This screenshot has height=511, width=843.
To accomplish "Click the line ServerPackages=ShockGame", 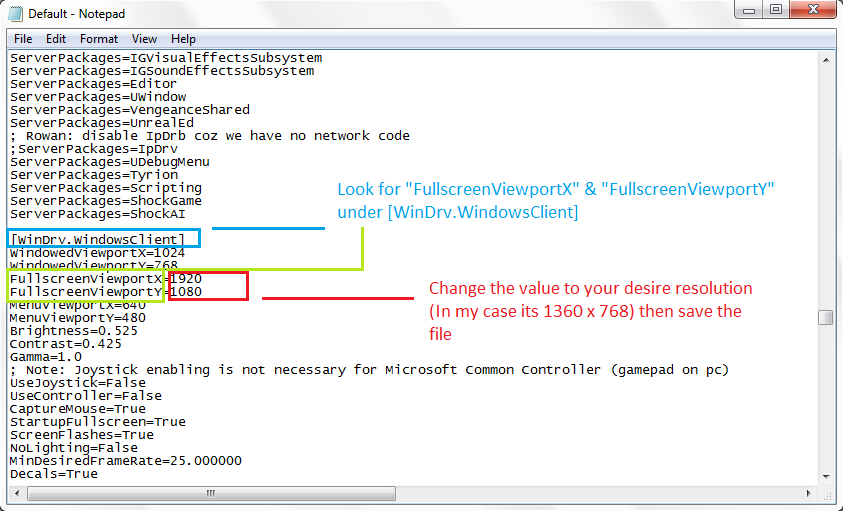I will coord(106,201).
